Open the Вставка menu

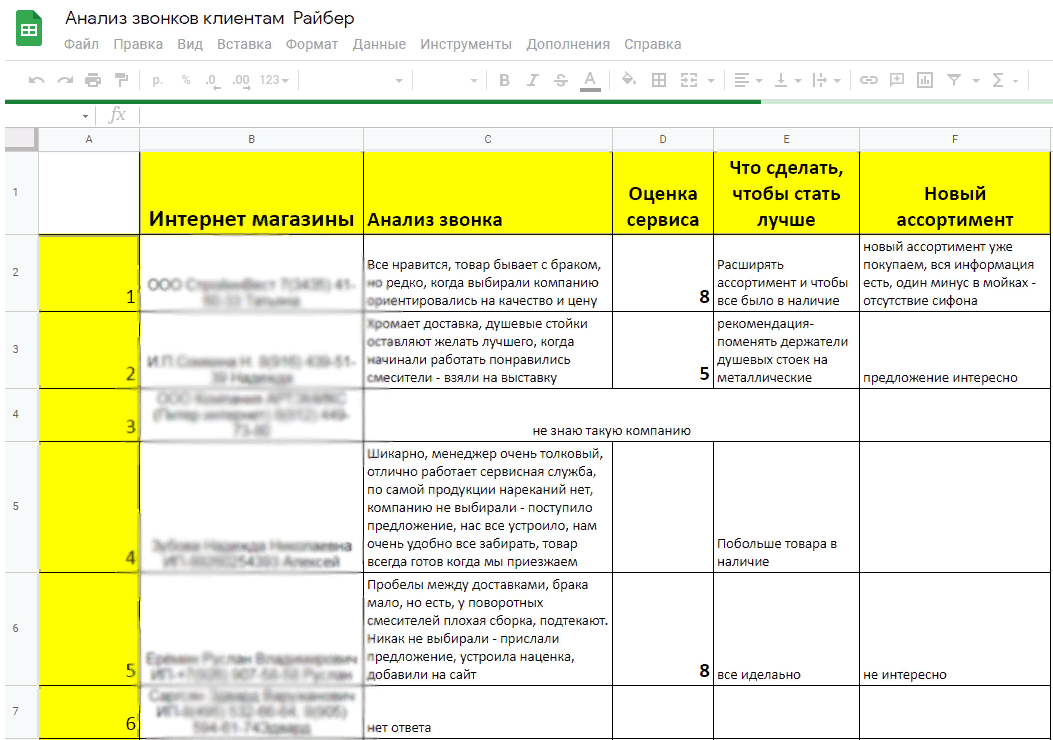tap(244, 44)
